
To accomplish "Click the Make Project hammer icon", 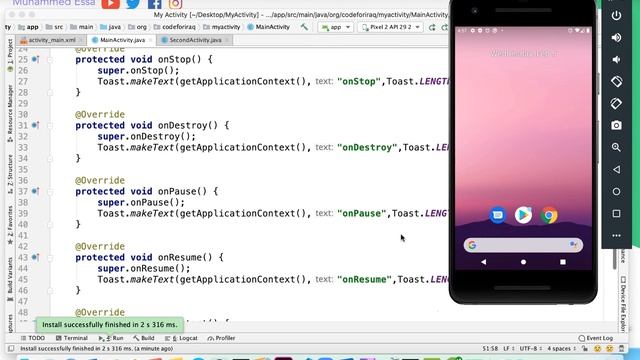I will (x=304, y=27).
